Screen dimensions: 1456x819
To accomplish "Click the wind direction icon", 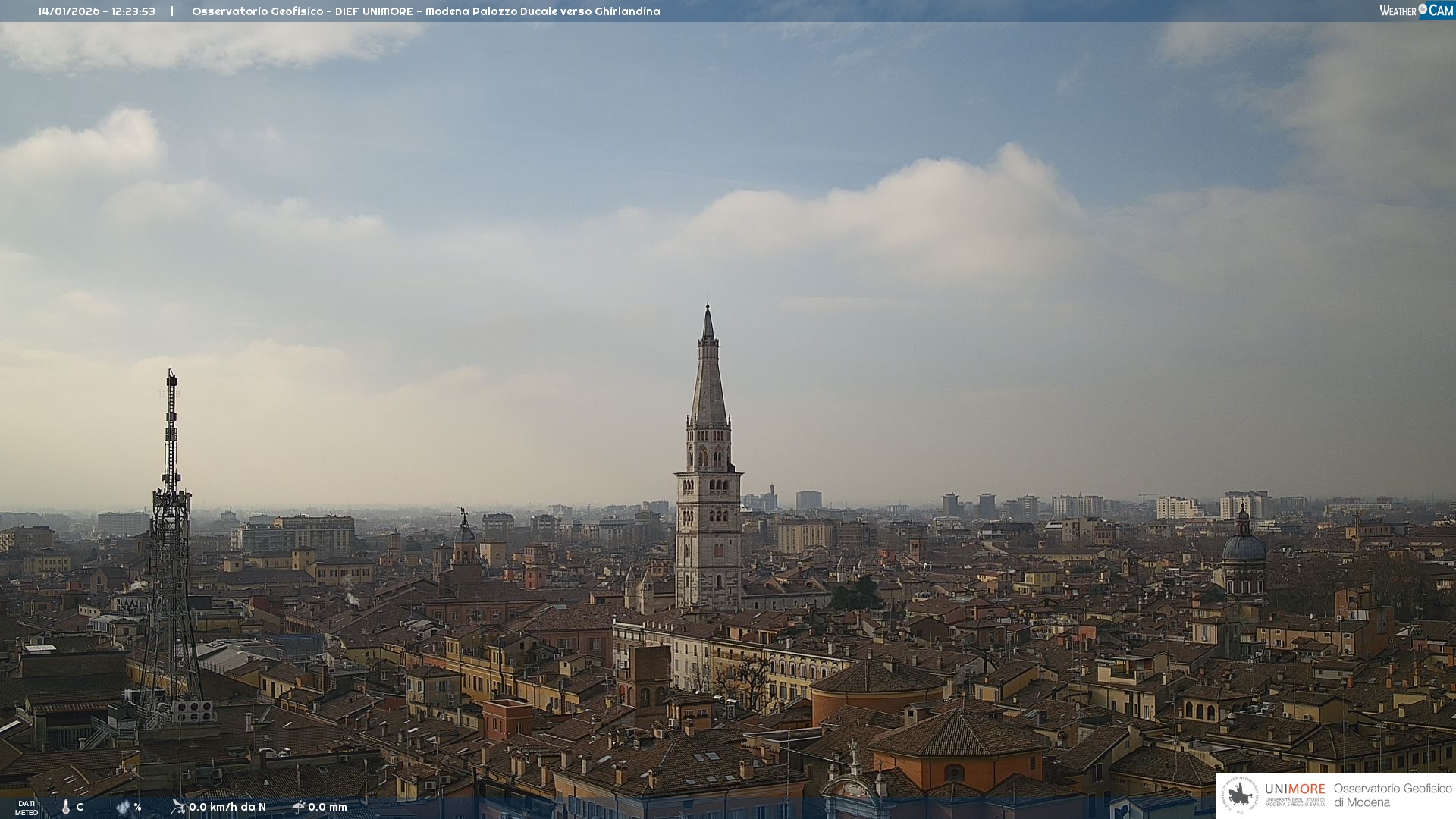I will tap(178, 807).
